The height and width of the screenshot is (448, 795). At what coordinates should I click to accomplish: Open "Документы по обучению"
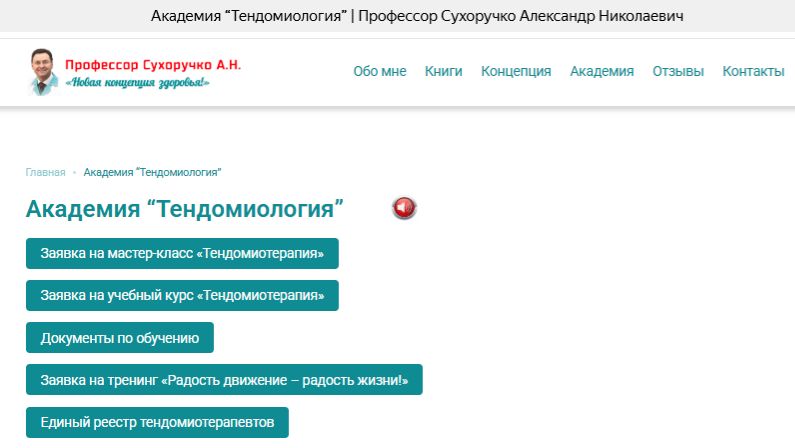(120, 338)
